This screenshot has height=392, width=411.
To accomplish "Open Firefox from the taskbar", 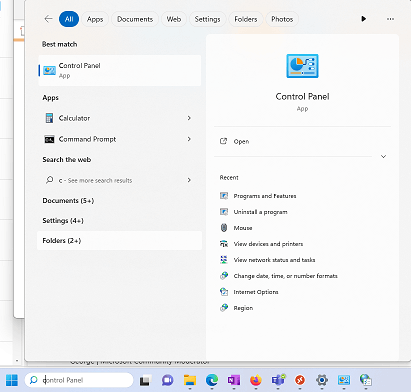I will click(256, 380).
